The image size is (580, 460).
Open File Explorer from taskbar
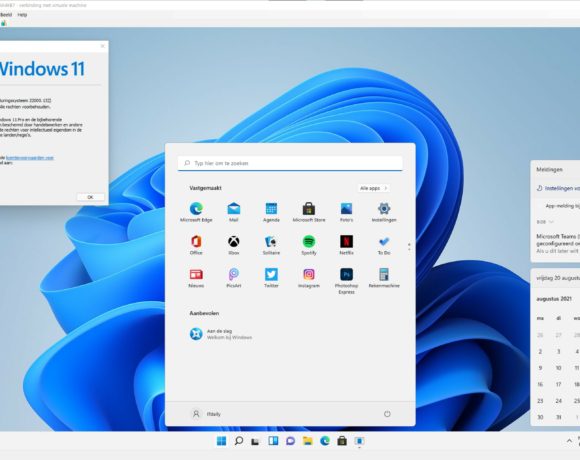point(307,441)
